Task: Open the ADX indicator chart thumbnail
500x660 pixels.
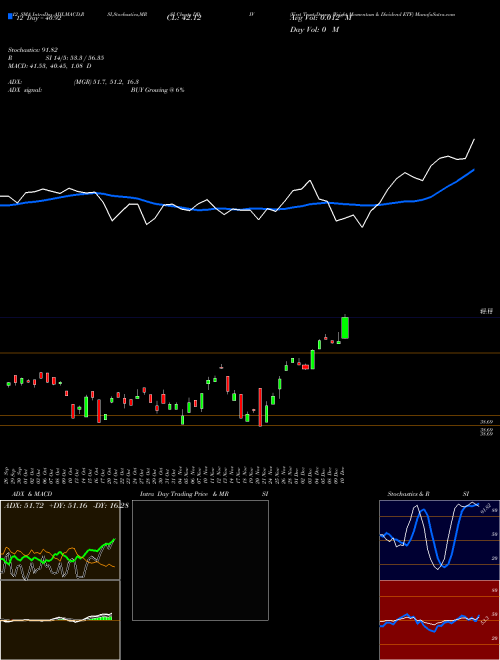Action: pyautogui.click(x=60, y=540)
